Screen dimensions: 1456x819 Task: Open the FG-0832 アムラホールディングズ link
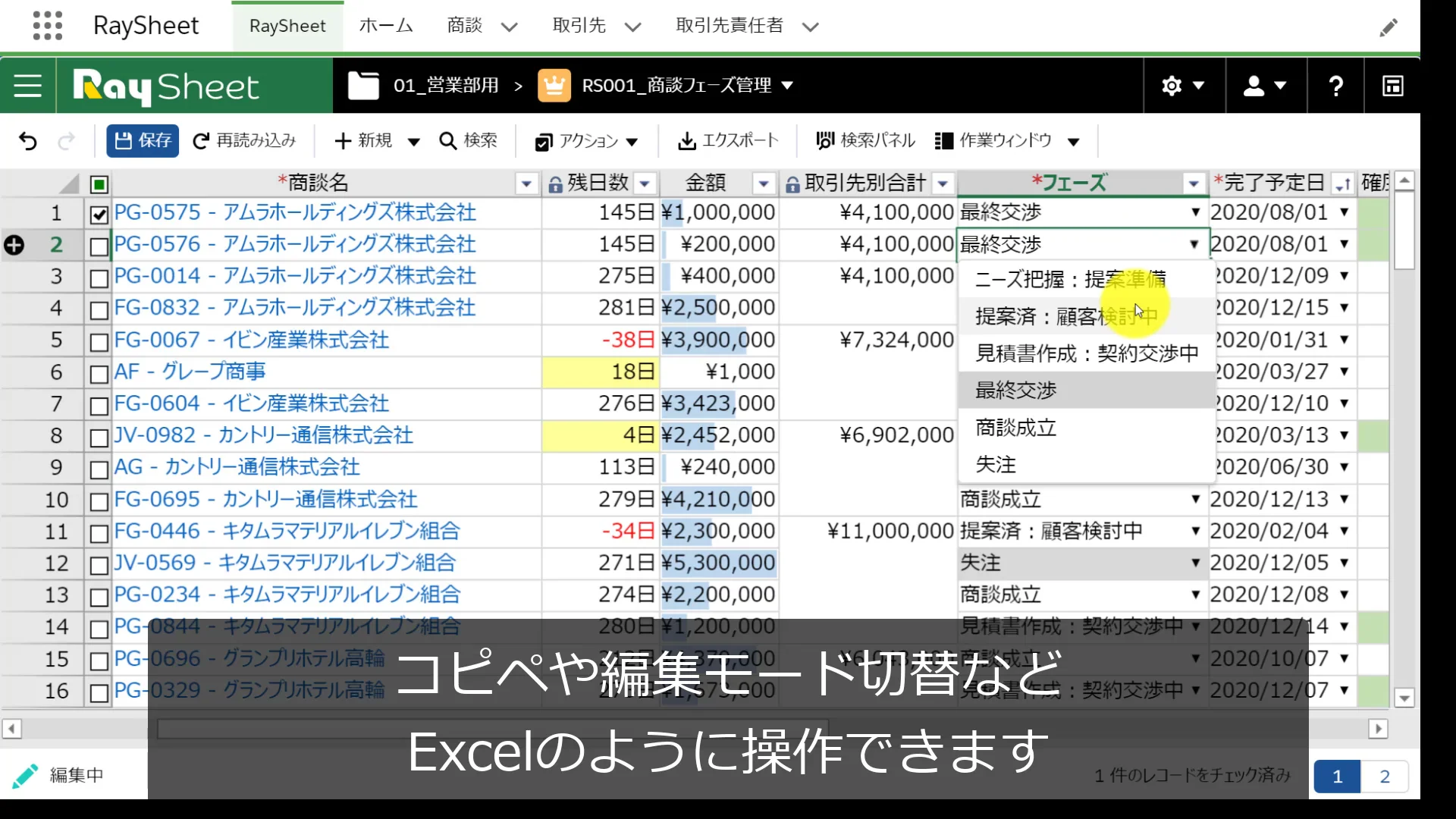[295, 308]
